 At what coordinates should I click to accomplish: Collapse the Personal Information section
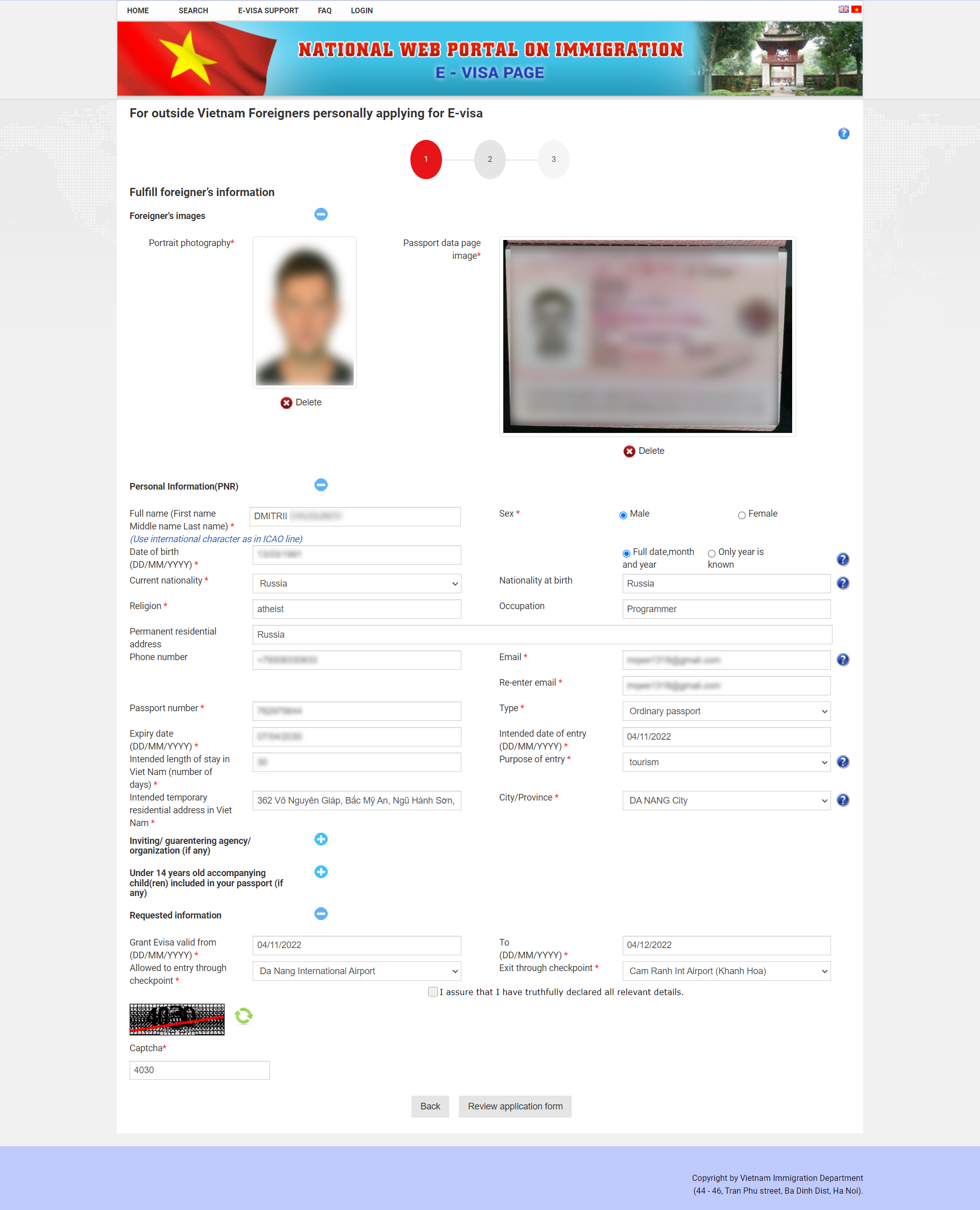[x=321, y=485]
